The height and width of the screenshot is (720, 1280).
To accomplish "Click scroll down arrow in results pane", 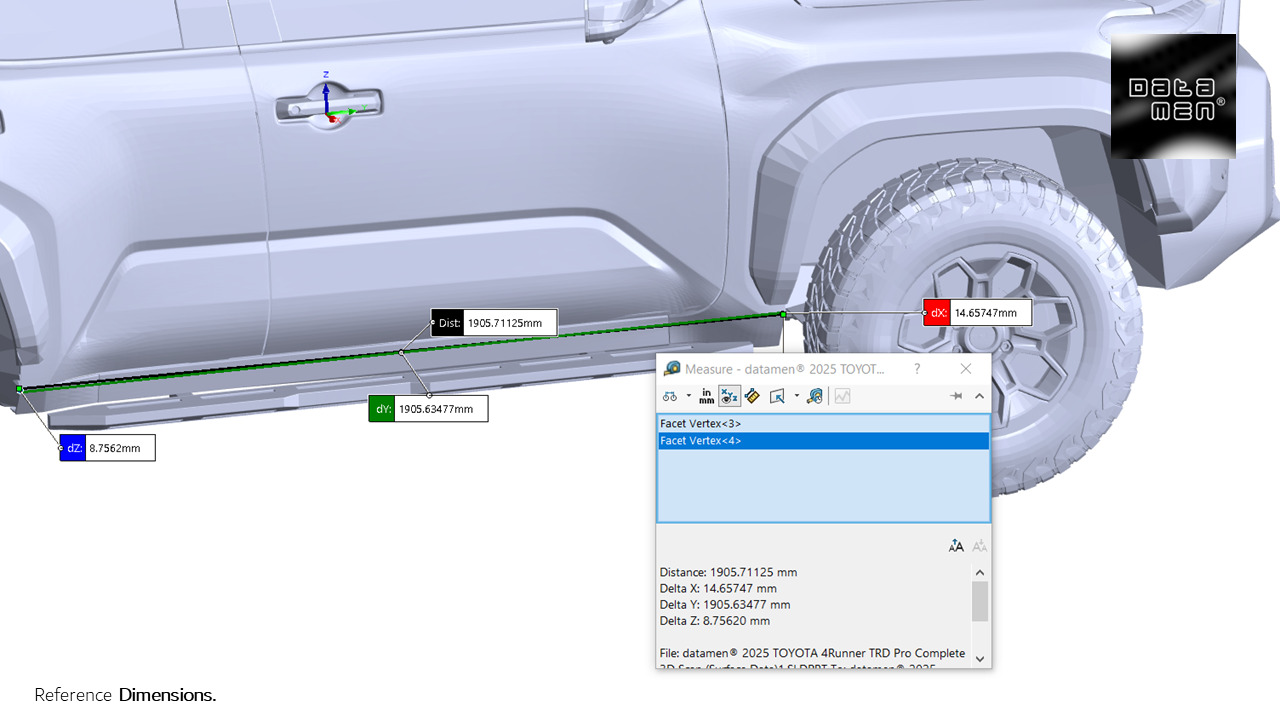I will [980, 659].
